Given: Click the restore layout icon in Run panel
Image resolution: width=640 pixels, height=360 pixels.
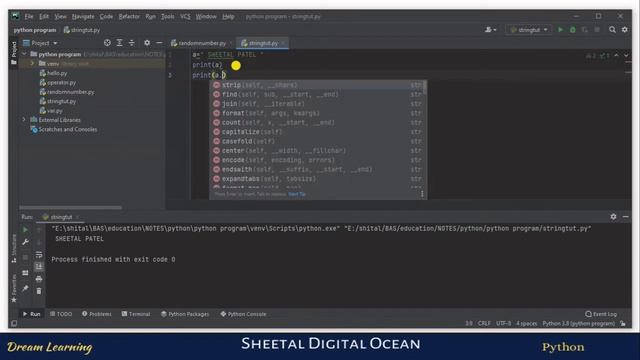Looking at the screenshot, I should tap(25, 273).
